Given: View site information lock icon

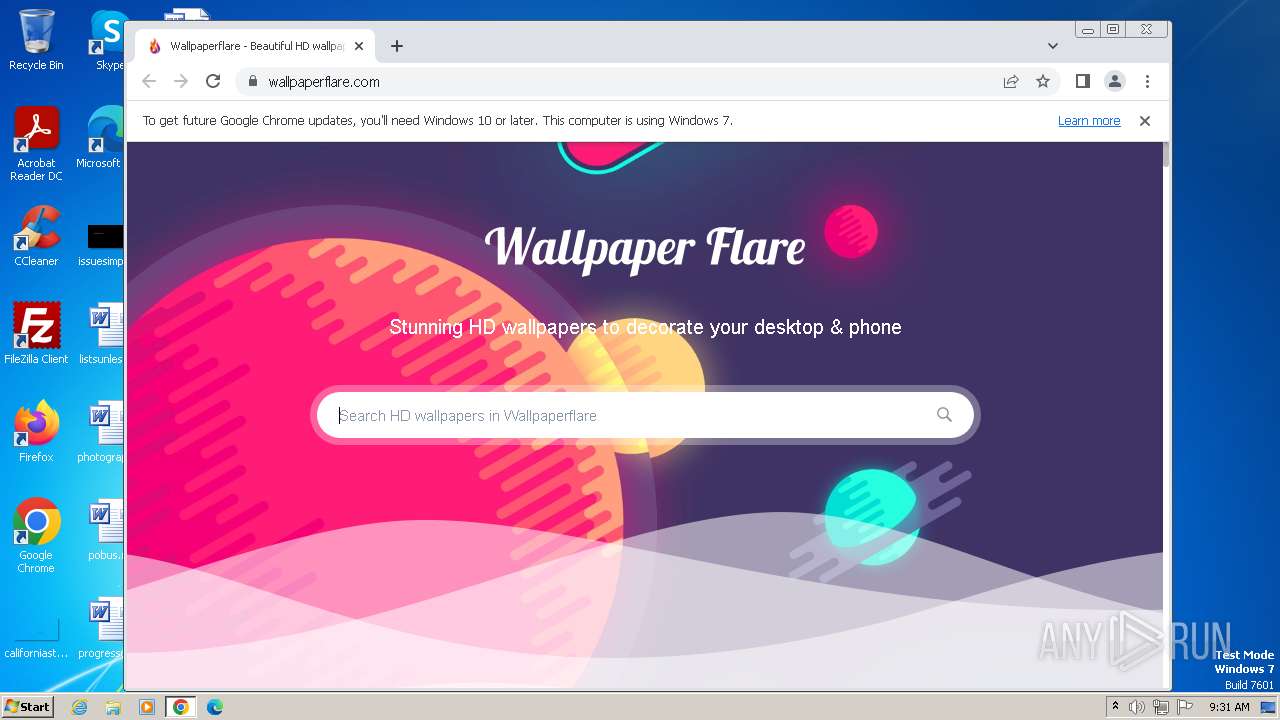Looking at the screenshot, I should point(253,82).
